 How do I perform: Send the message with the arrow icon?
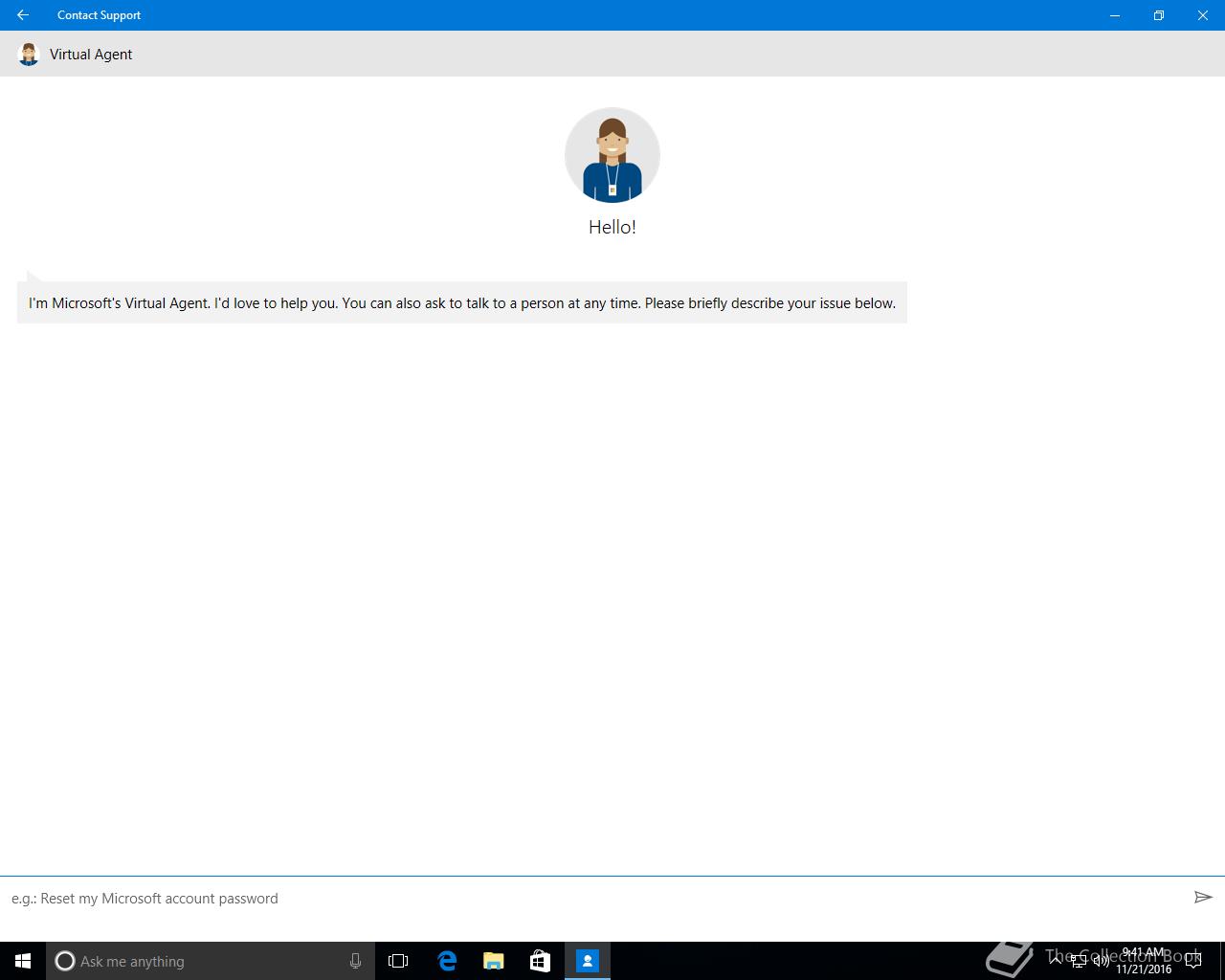(x=1203, y=897)
